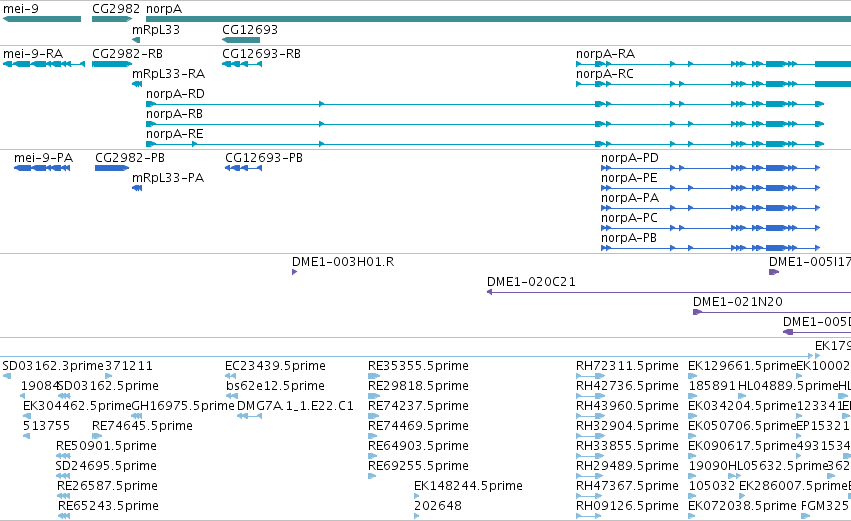Image resolution: width=851 pixels, height=521 pixels.
Task: Select the DME1-020C21 clone feature
Action: tap(669, 292)
